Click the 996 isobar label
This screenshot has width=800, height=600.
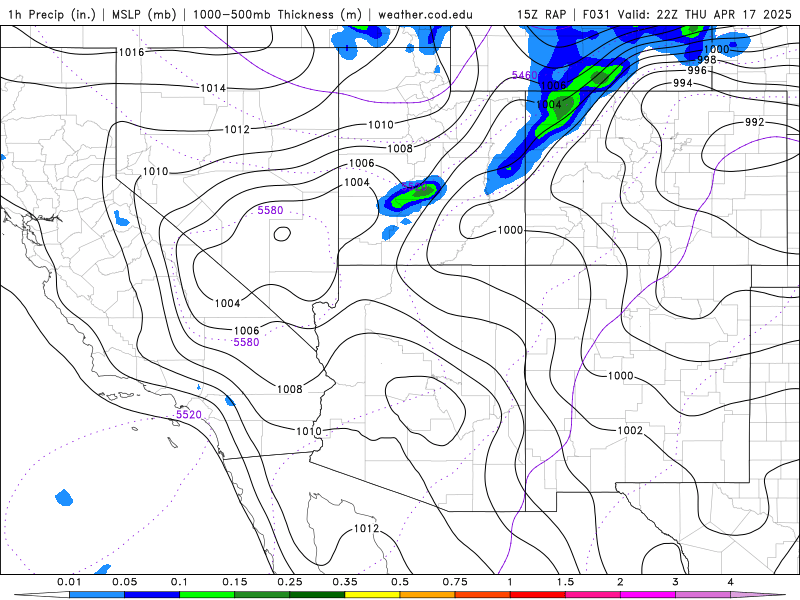click(x=697, y=70)
